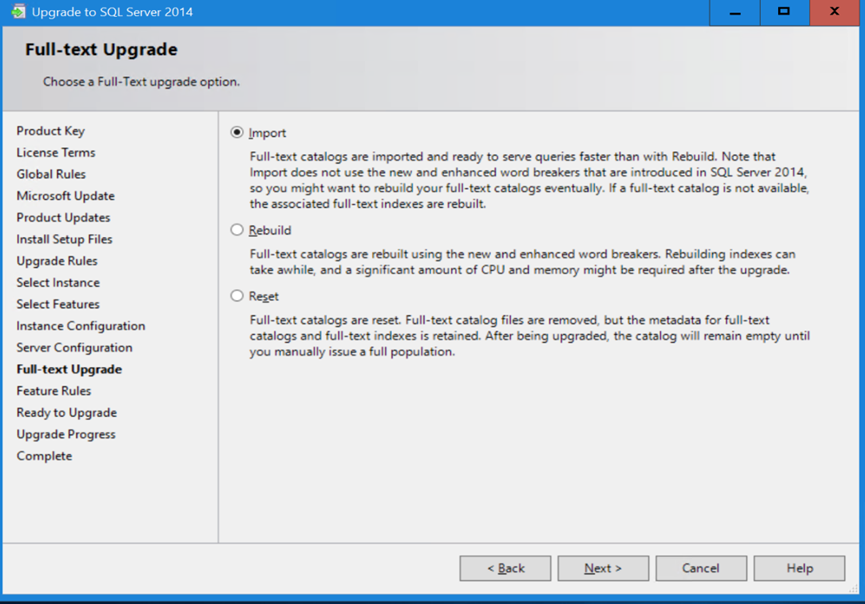Click the 'Choose a Full-Text upgrade option.' subtitle
Viewport: 865px width, 604px height.
(x=141, y=82)
